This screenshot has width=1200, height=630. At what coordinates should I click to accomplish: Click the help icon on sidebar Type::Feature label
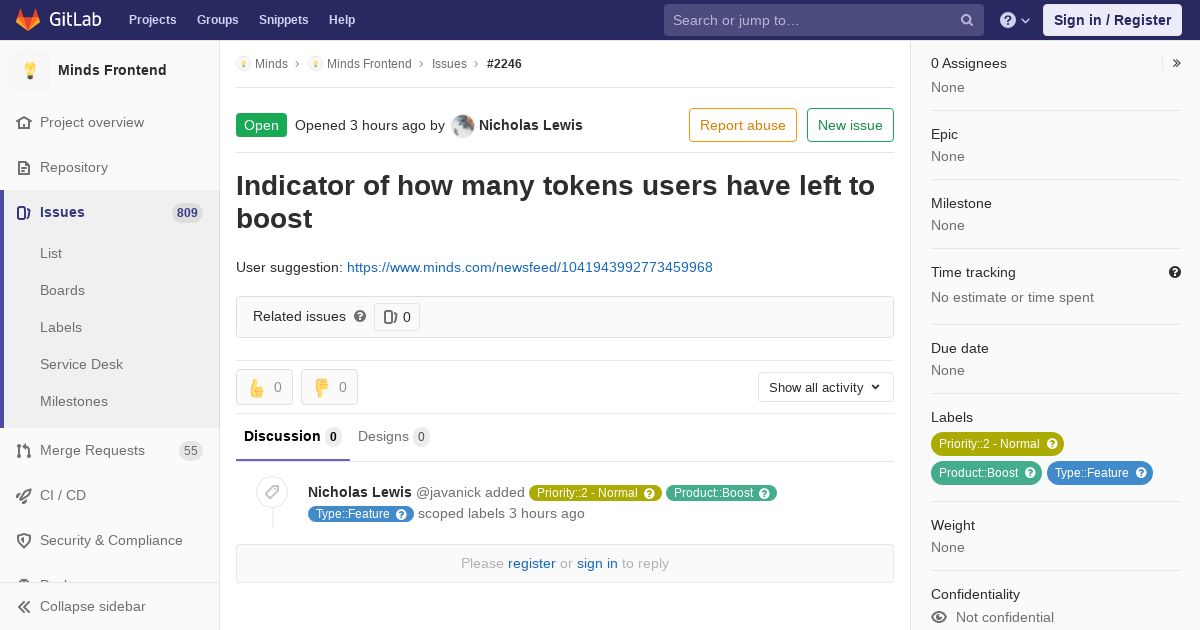click(1141, 473)
